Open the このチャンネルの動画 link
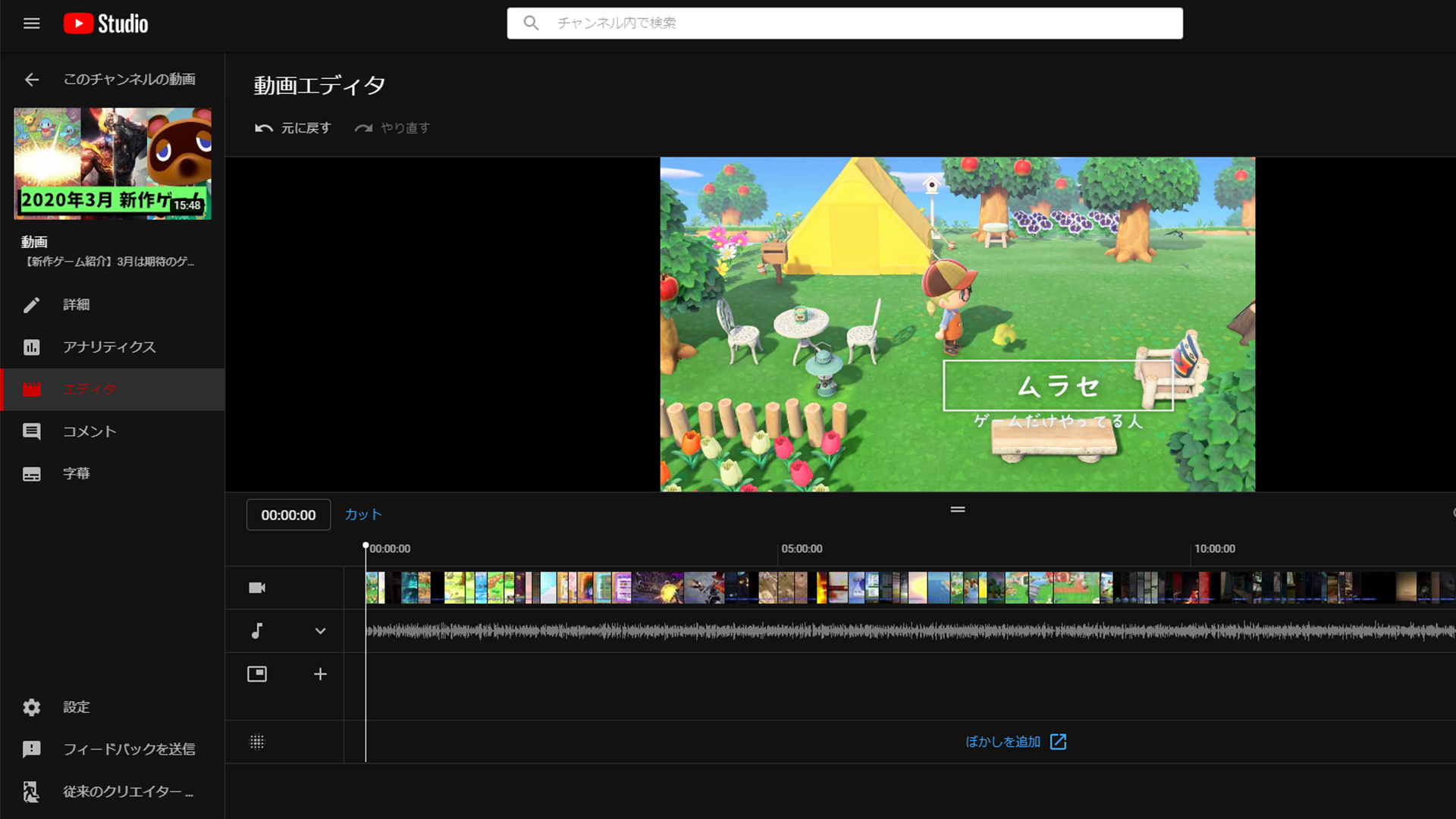Image resolution: width=1456 pixels, height=819 pixels. (x=129, y=79)
